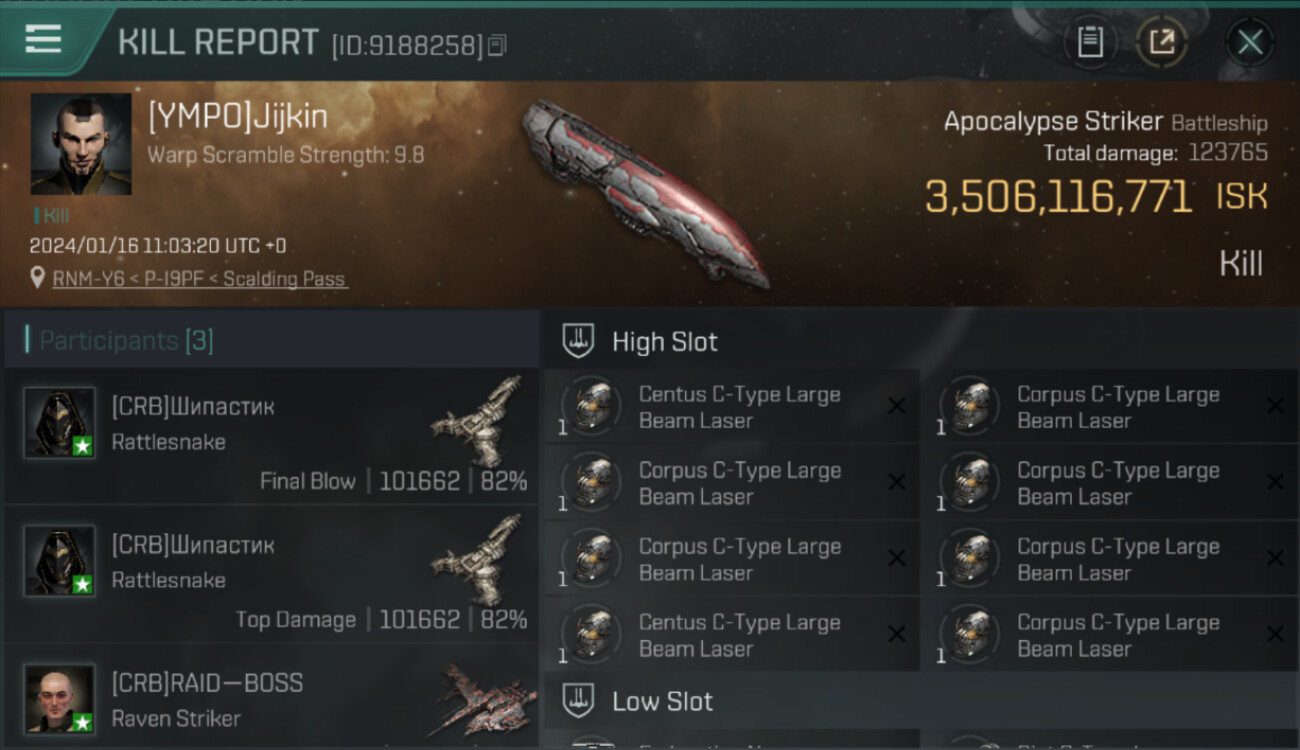The image size is (1300, 750).
Task: Click the clipboard copy report icon
Action: coord(1090,42)
